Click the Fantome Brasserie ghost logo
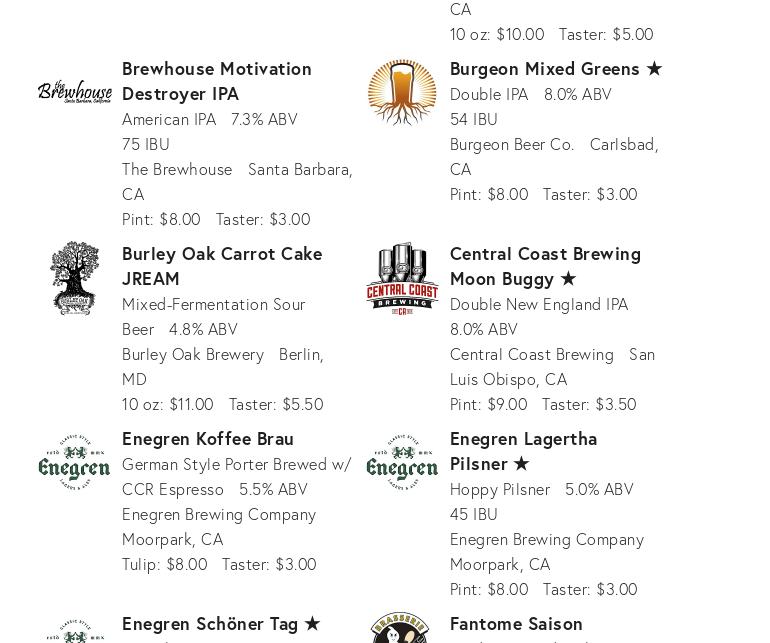 (402, 630)
